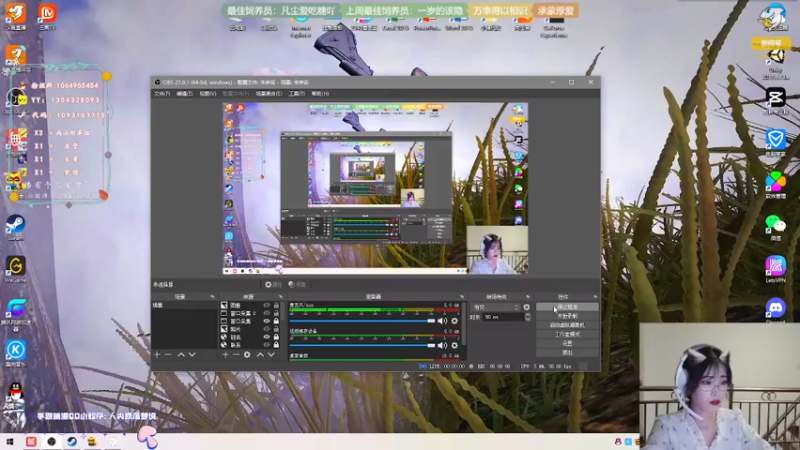Toggle visibility eye of last source row
Image resolution: width=800 pixels, height=450 pixels.
point(266,345)
